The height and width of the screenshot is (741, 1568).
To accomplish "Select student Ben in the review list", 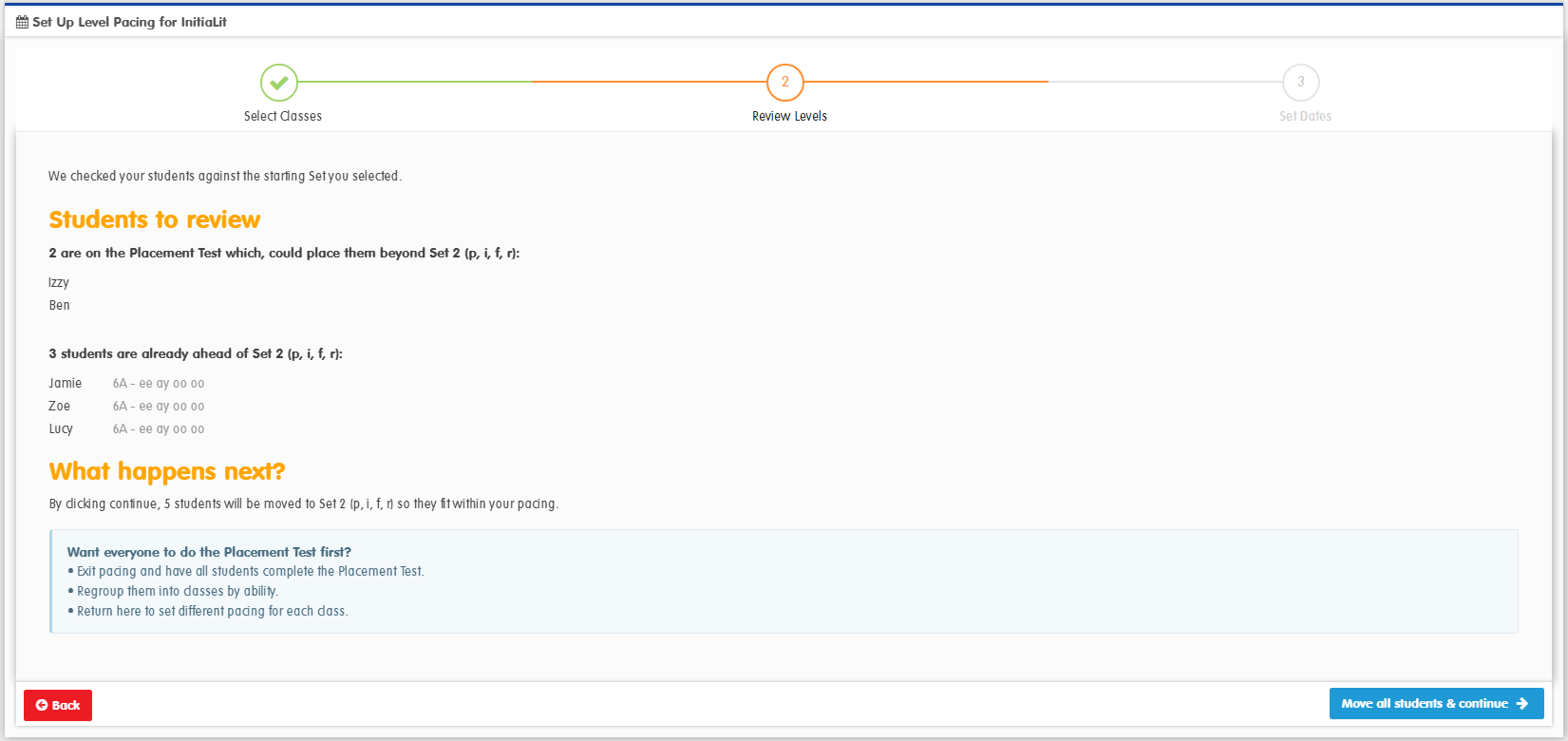I will (59, 305).
